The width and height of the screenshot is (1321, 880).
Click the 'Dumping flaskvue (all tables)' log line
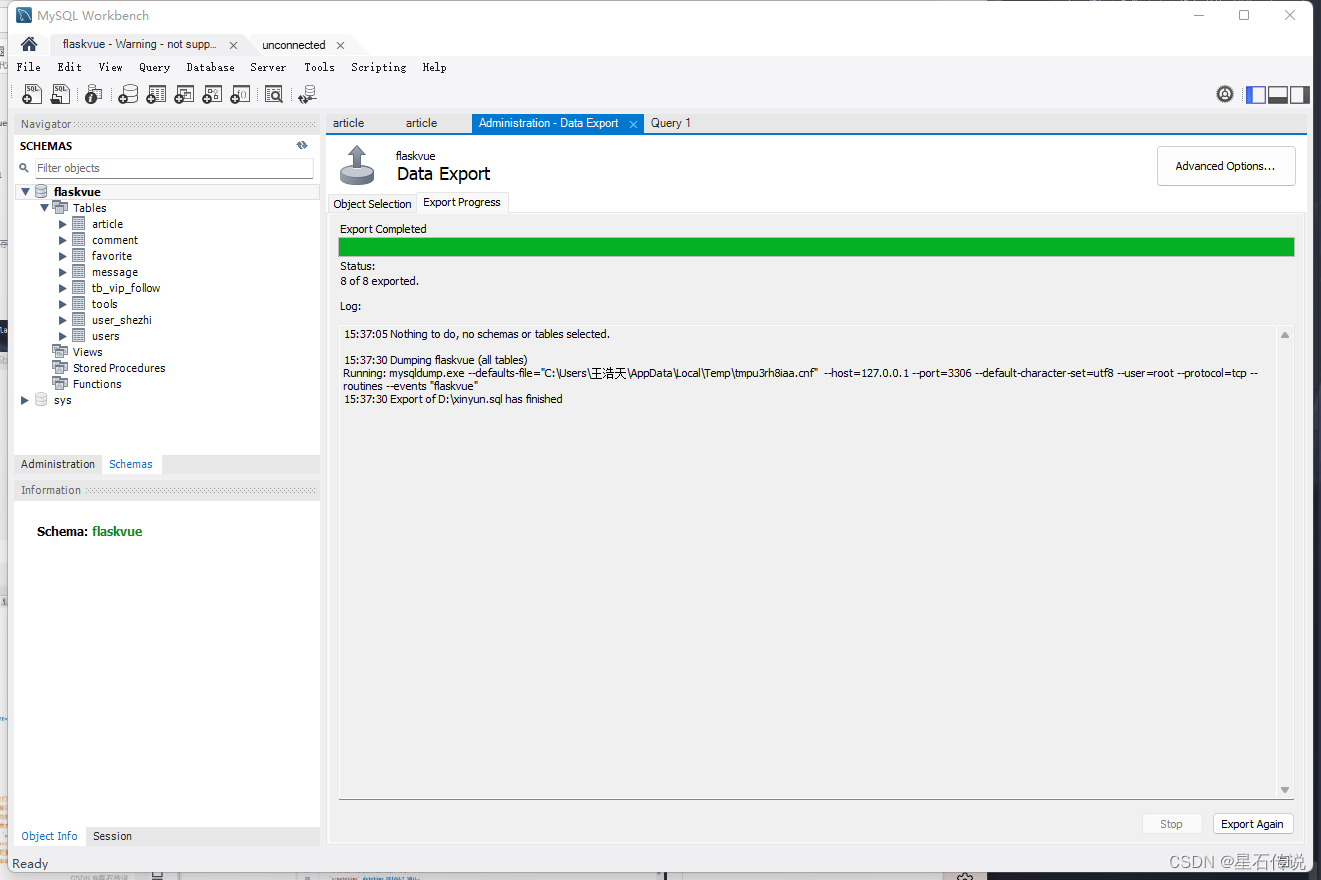point(435,360)
